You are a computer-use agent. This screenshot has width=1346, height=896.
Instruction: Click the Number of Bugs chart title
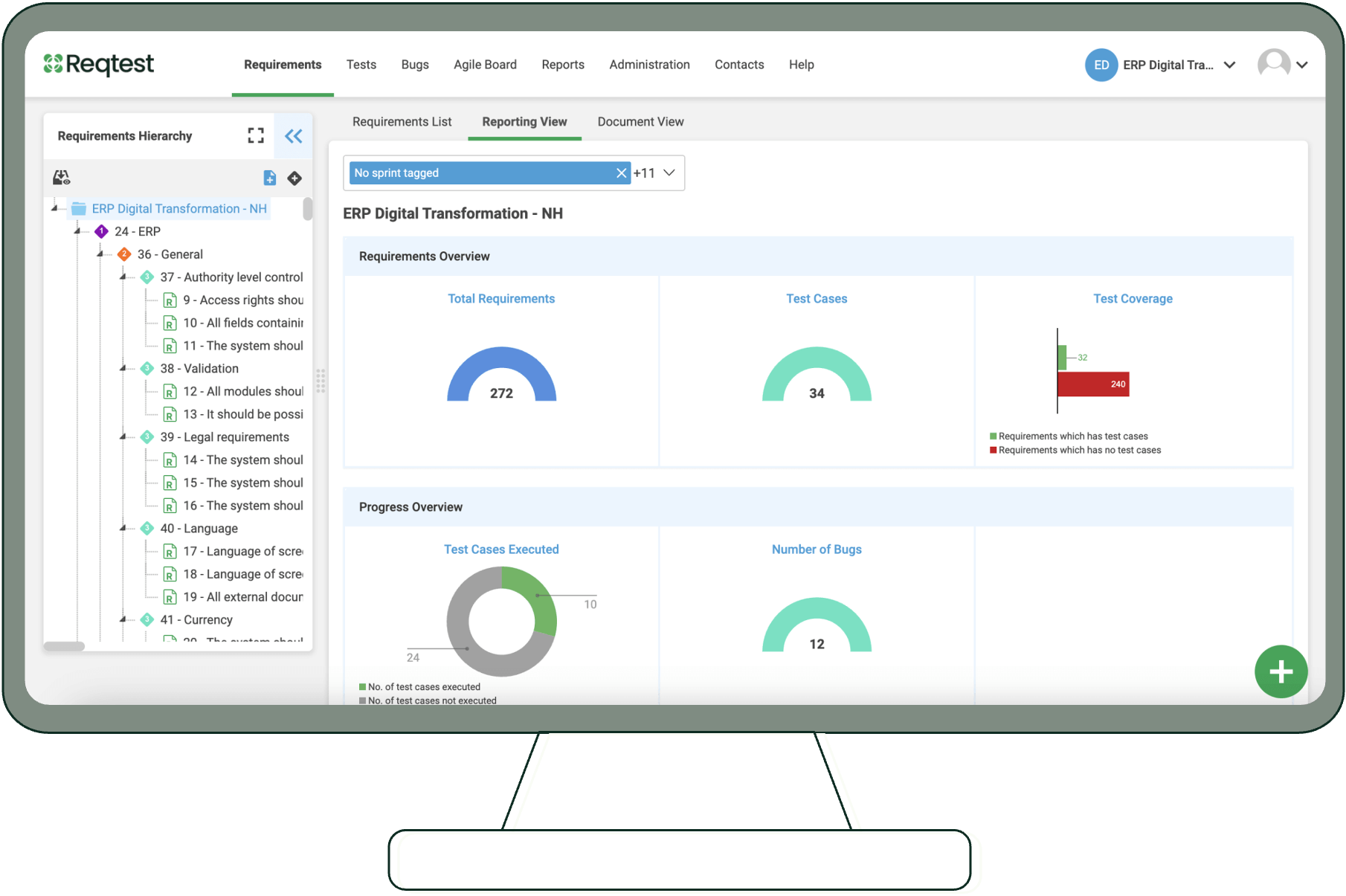(x=817, y=549)
